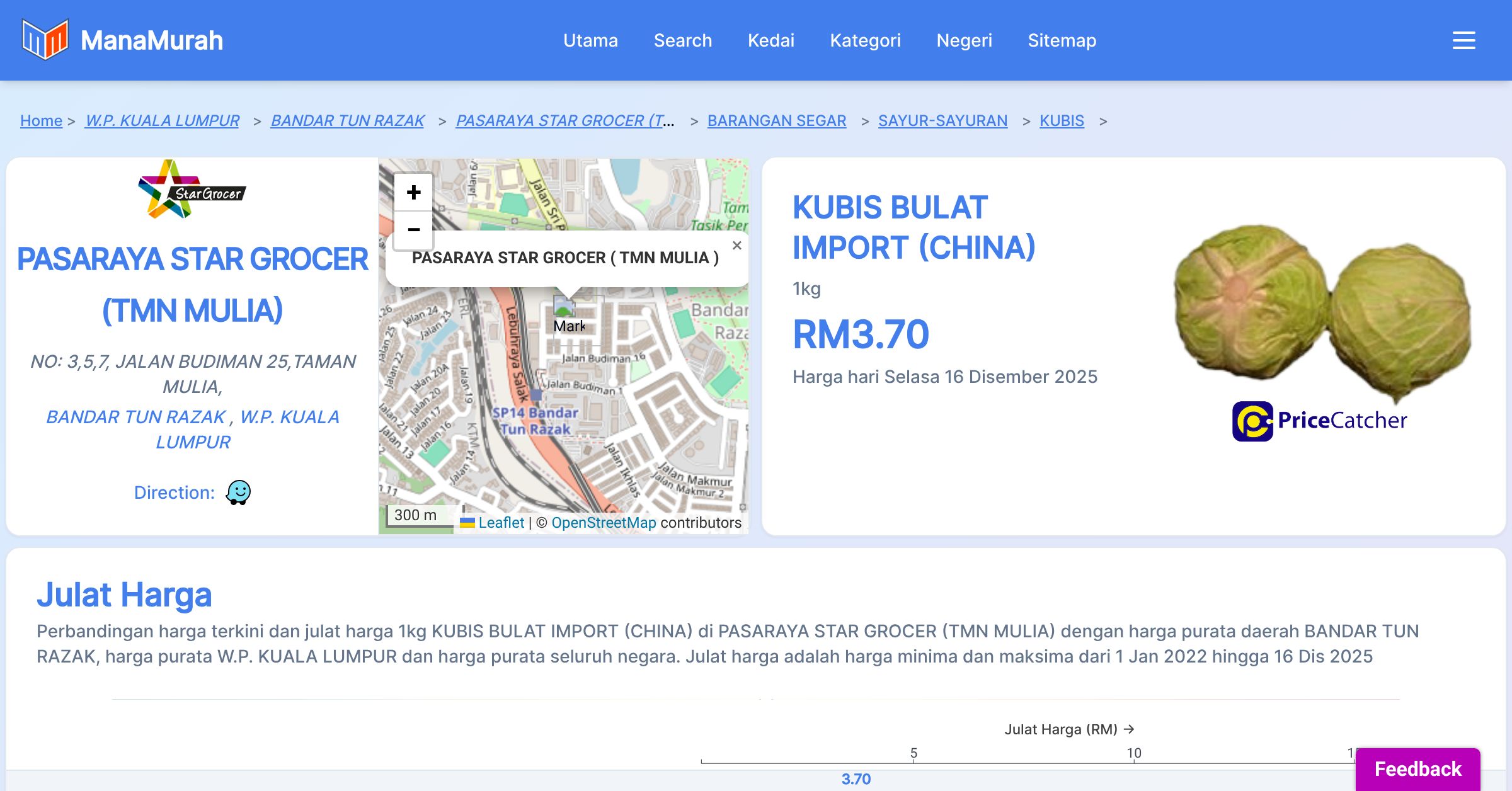
Task: Go to the Kategori menu item
Action: [865, 40]
